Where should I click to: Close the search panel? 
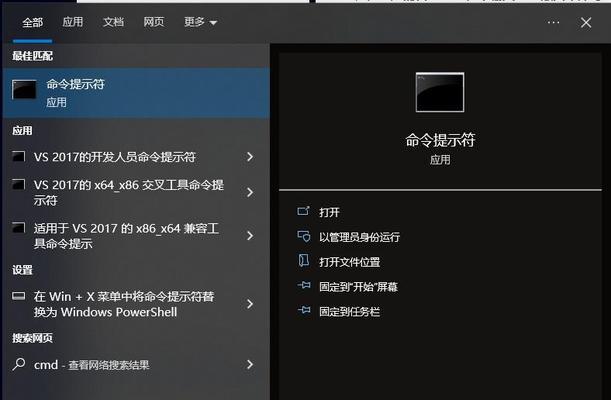(586, 23)
